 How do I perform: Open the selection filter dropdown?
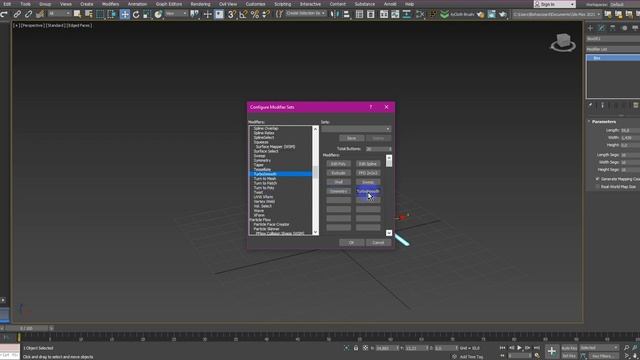[x=59, y=14]
